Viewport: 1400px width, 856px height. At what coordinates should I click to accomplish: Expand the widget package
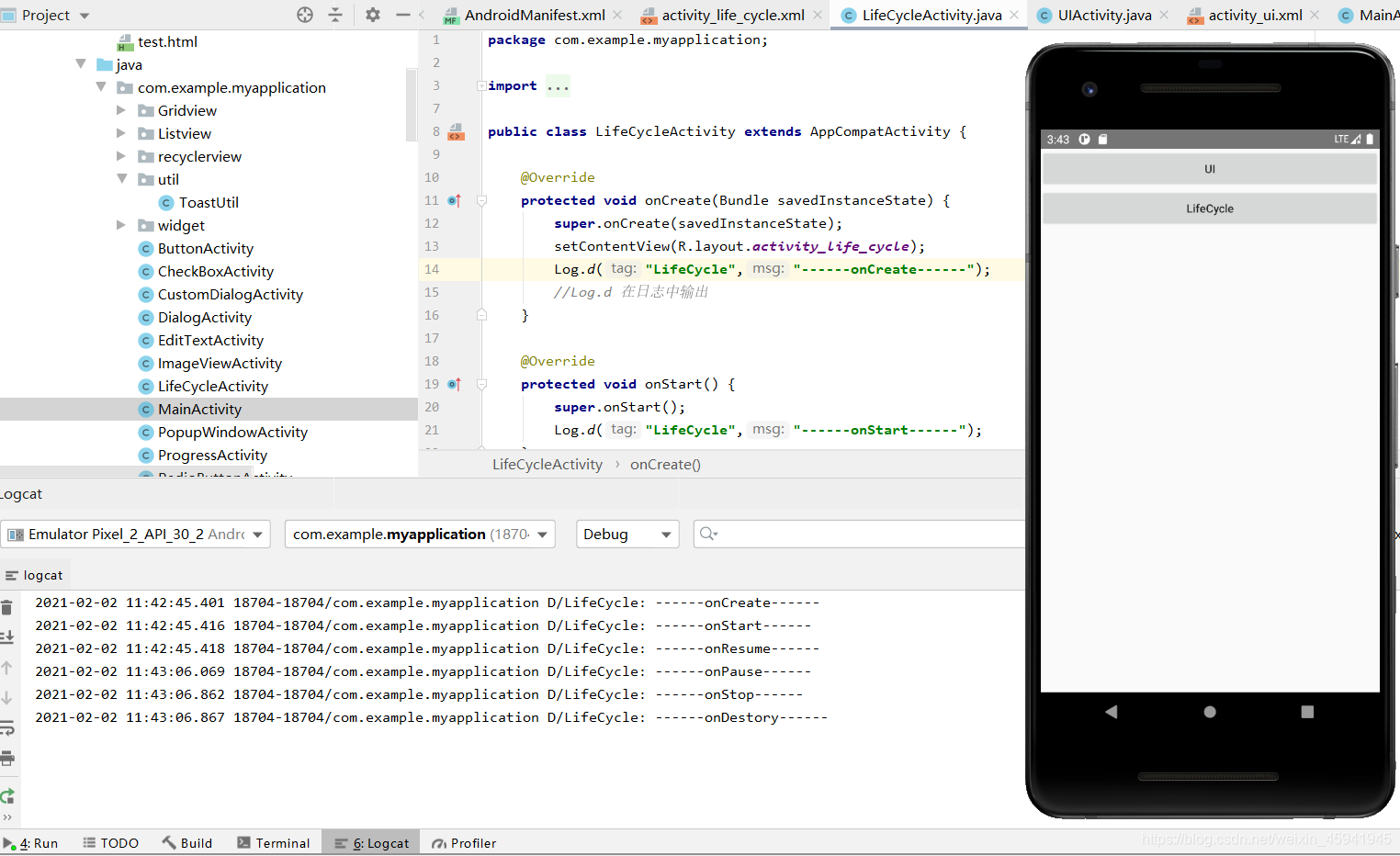tap(121, 224)
